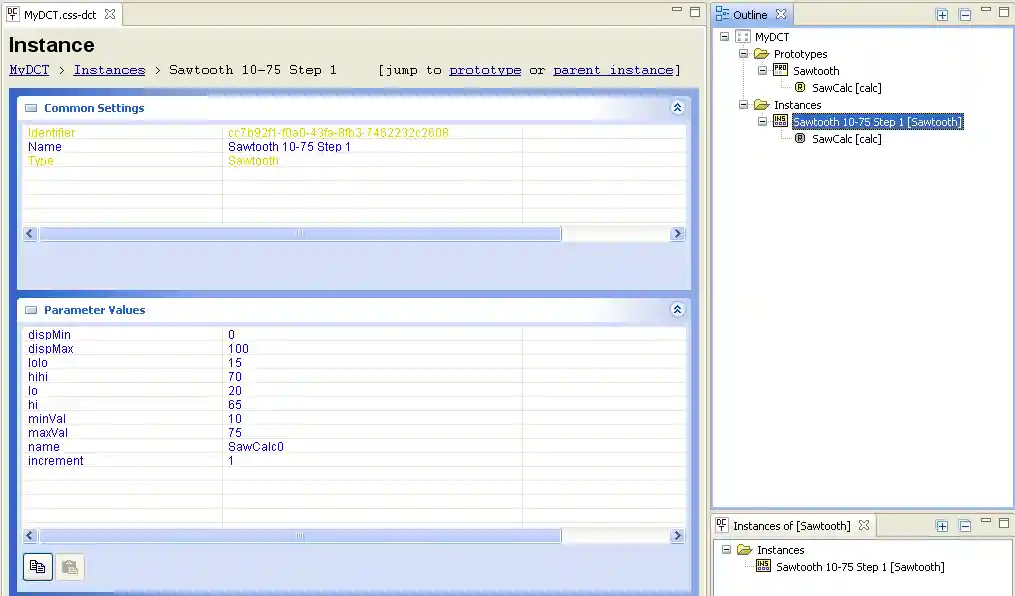Collapse the MyDCT root node in Outline
1015x596 pixels.
(x=725, y=37)
